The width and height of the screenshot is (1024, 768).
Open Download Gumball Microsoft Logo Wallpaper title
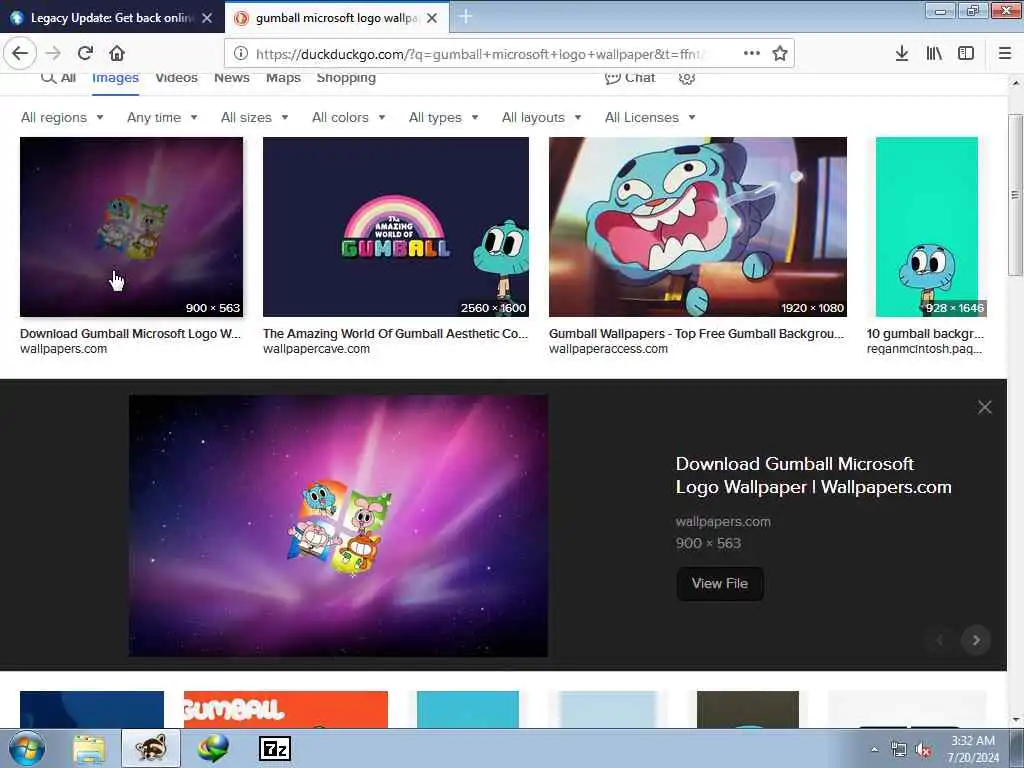813,475
